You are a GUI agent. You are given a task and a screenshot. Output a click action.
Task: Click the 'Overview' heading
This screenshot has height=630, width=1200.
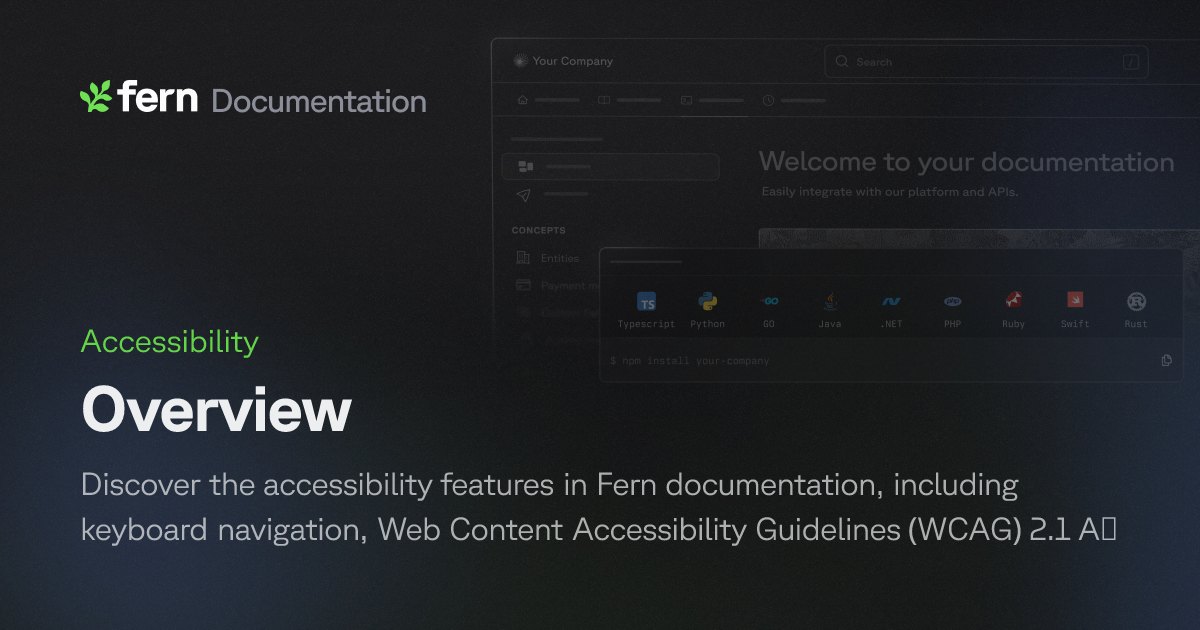coord(216,410)
